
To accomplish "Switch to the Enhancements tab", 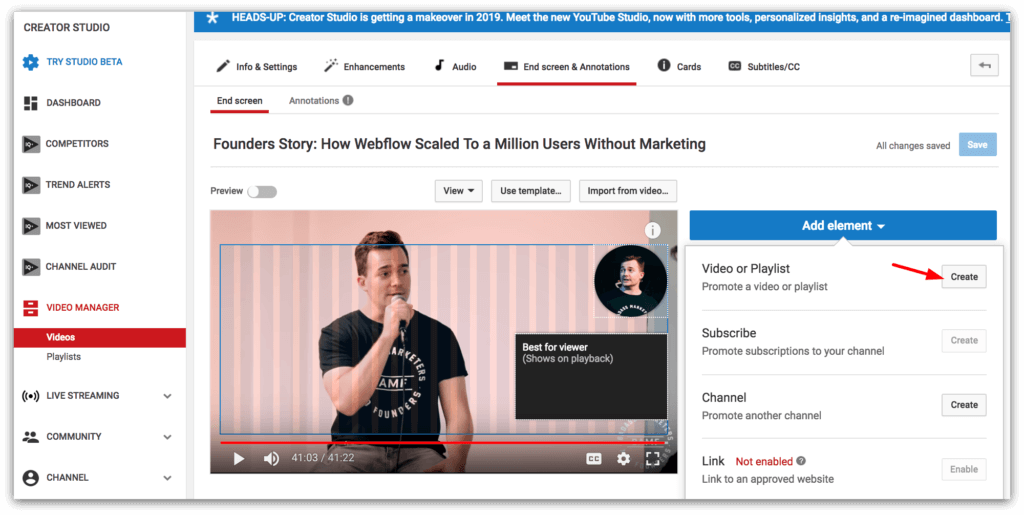I will pyautogui.click(x=364, y=67).
